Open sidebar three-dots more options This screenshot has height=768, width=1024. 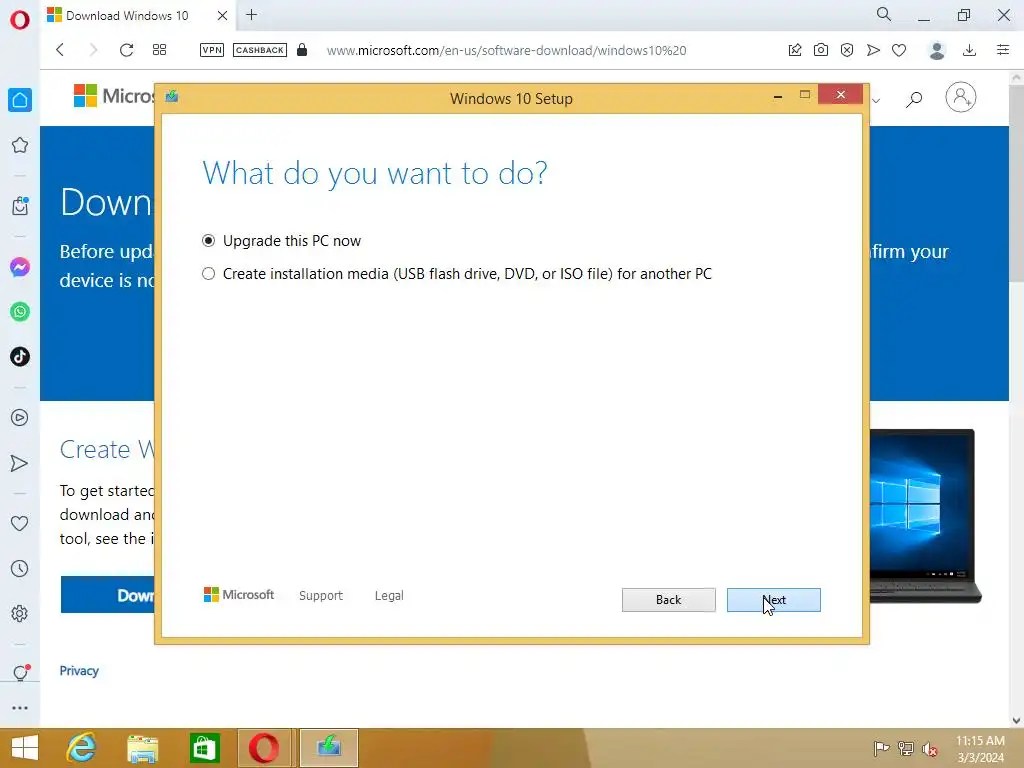(20, 708)
